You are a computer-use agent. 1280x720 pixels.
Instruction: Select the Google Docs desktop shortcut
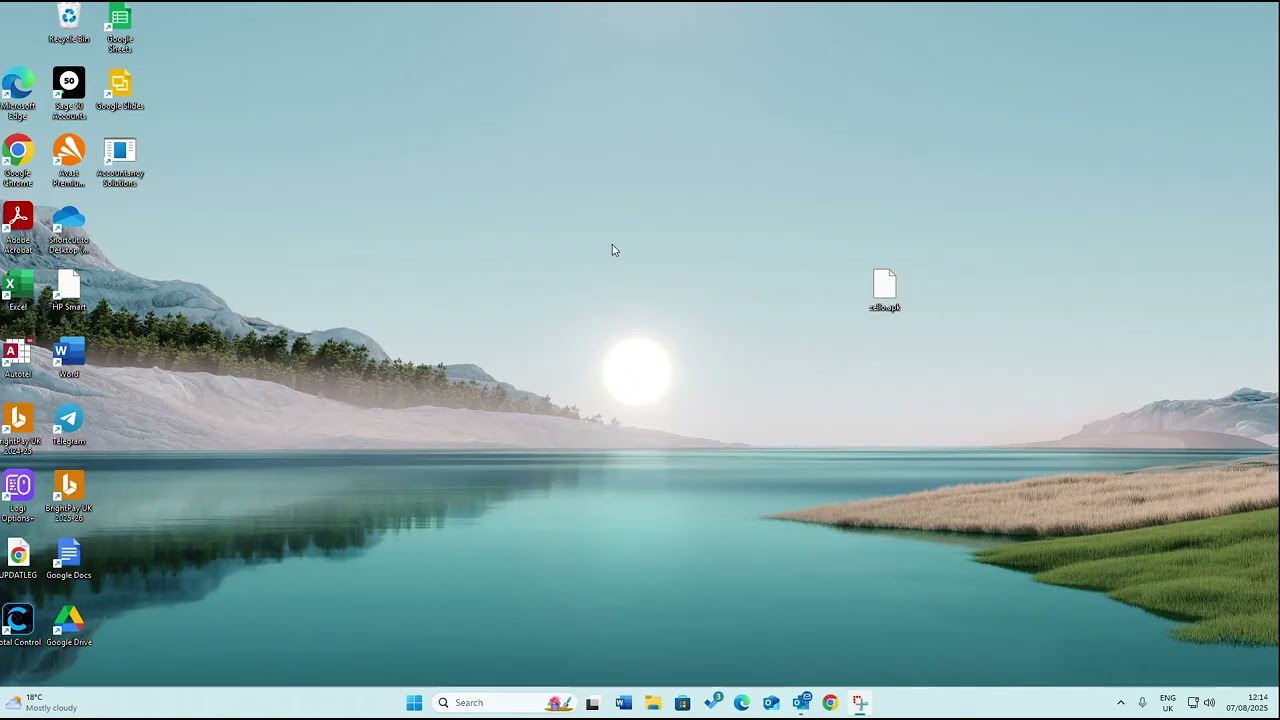(x=69, y=558)
